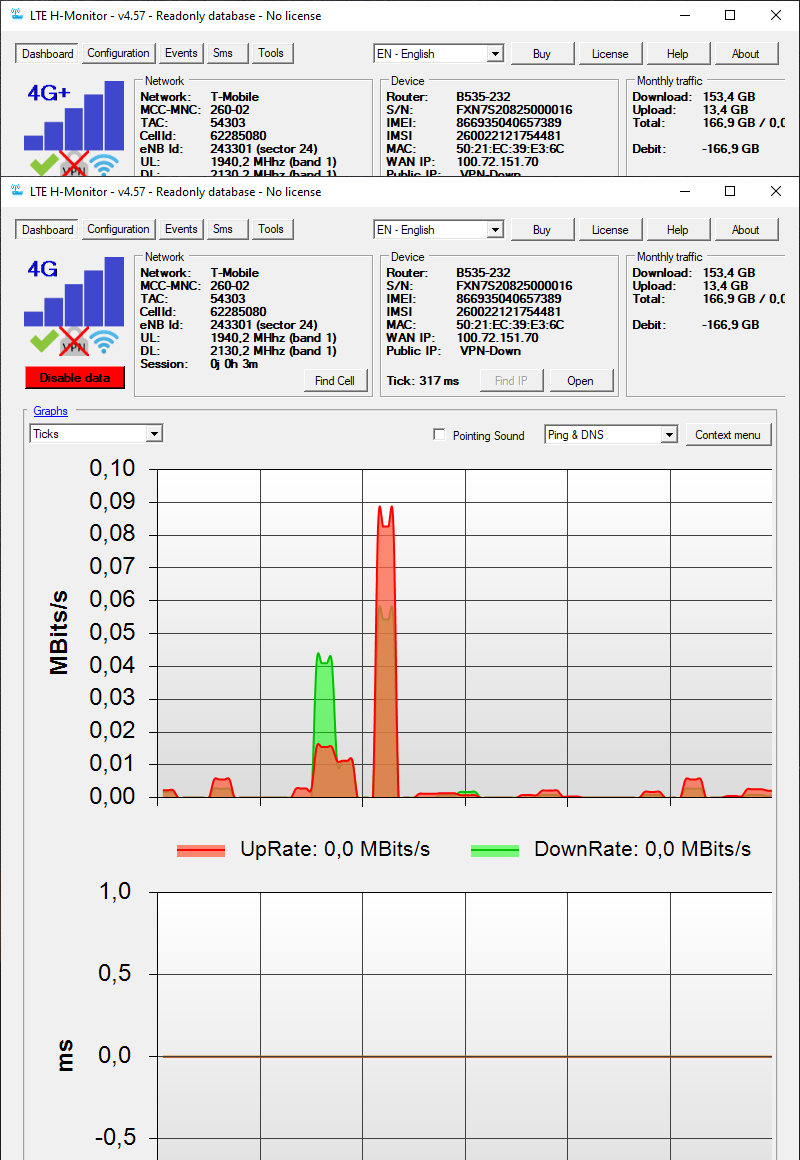Open the Events tab in front window
The image size is (800, 1160).
coord(181,229)
